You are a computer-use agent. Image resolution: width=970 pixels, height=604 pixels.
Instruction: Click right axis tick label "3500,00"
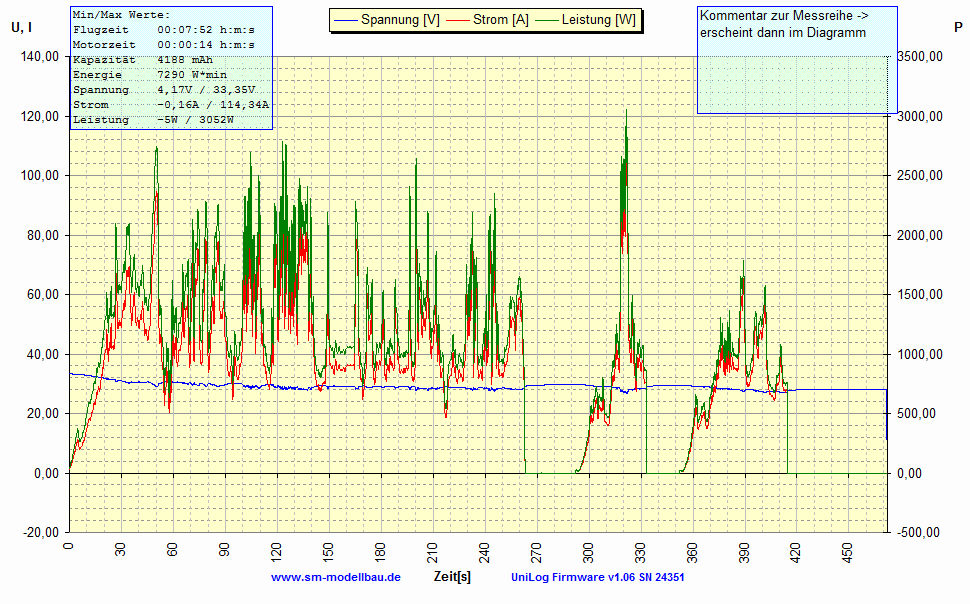pos(920,56)
